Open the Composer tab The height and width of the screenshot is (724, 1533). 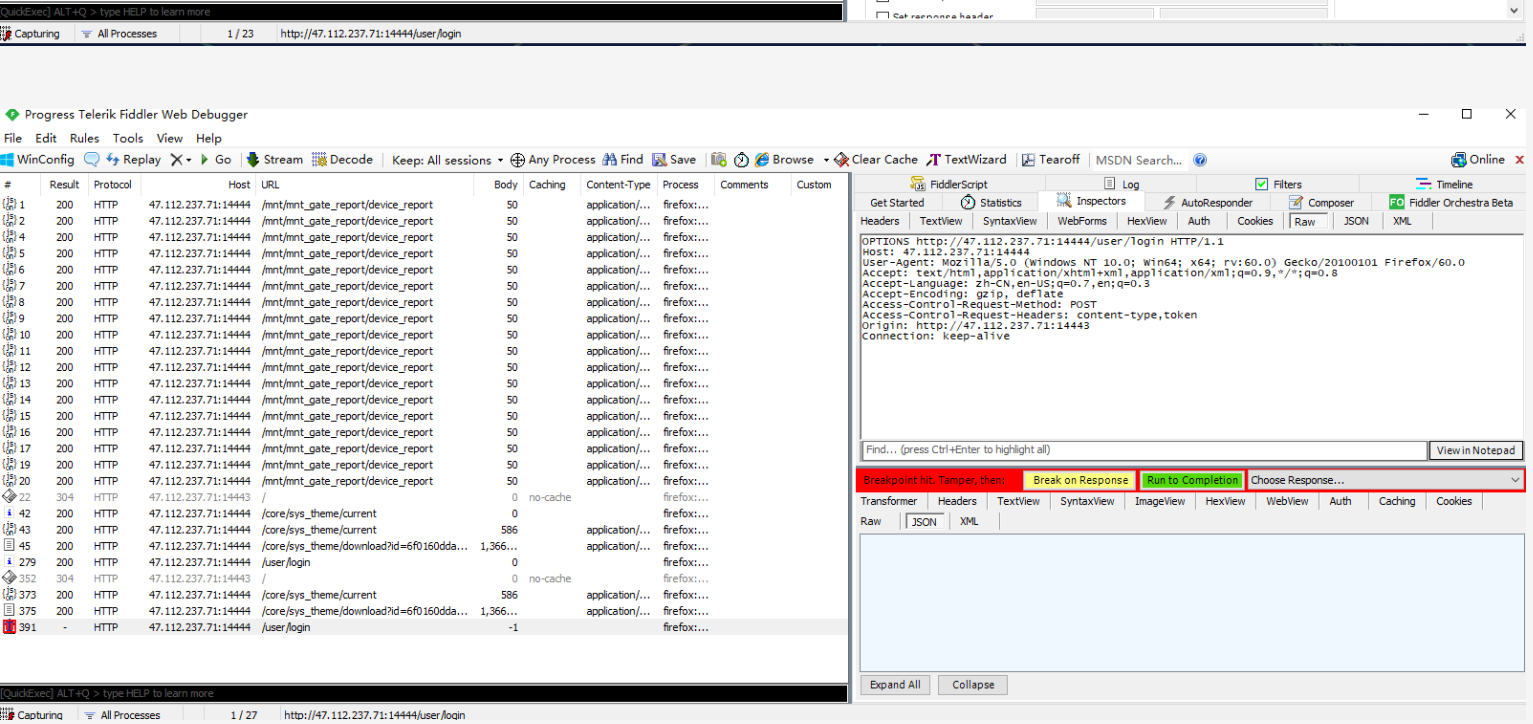(x=1321, y=202)
